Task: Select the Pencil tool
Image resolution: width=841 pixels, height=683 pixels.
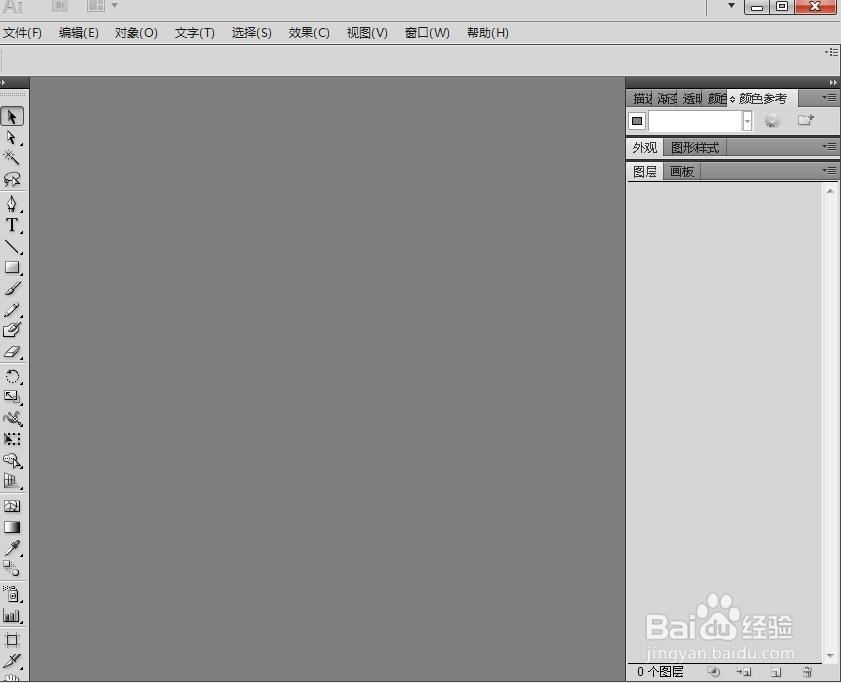Action: [x=12, y=310]
